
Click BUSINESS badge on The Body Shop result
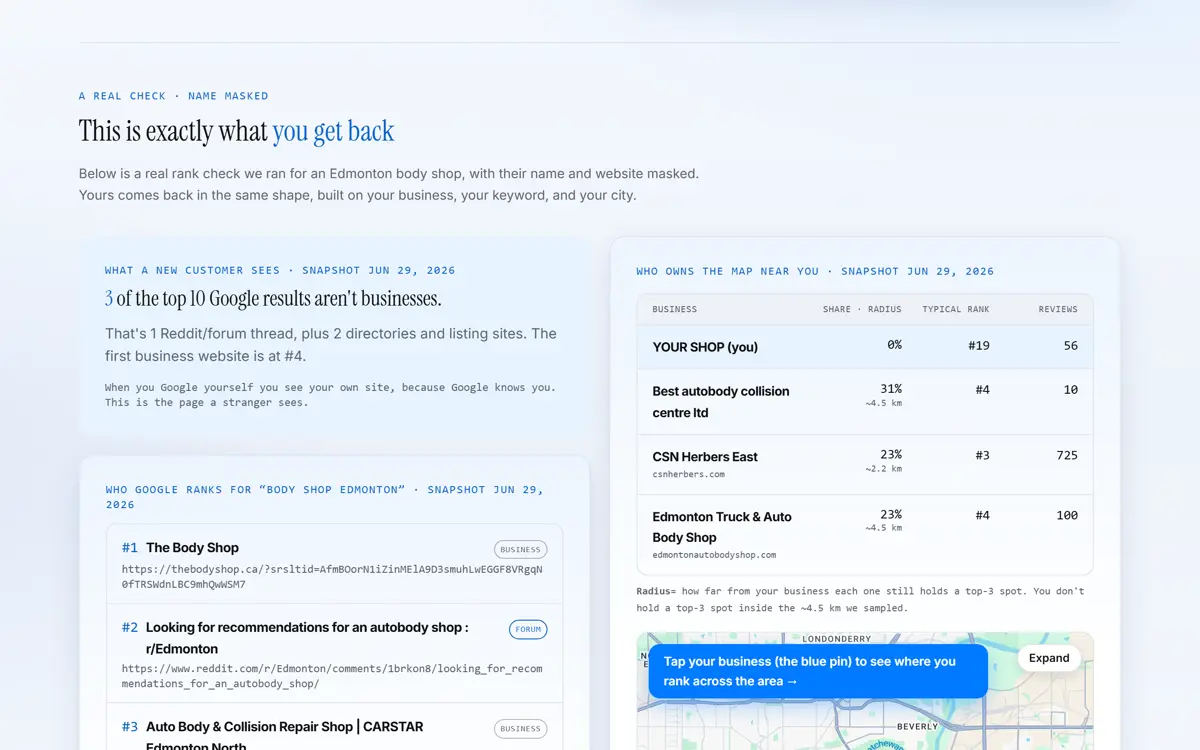[520, 549]
